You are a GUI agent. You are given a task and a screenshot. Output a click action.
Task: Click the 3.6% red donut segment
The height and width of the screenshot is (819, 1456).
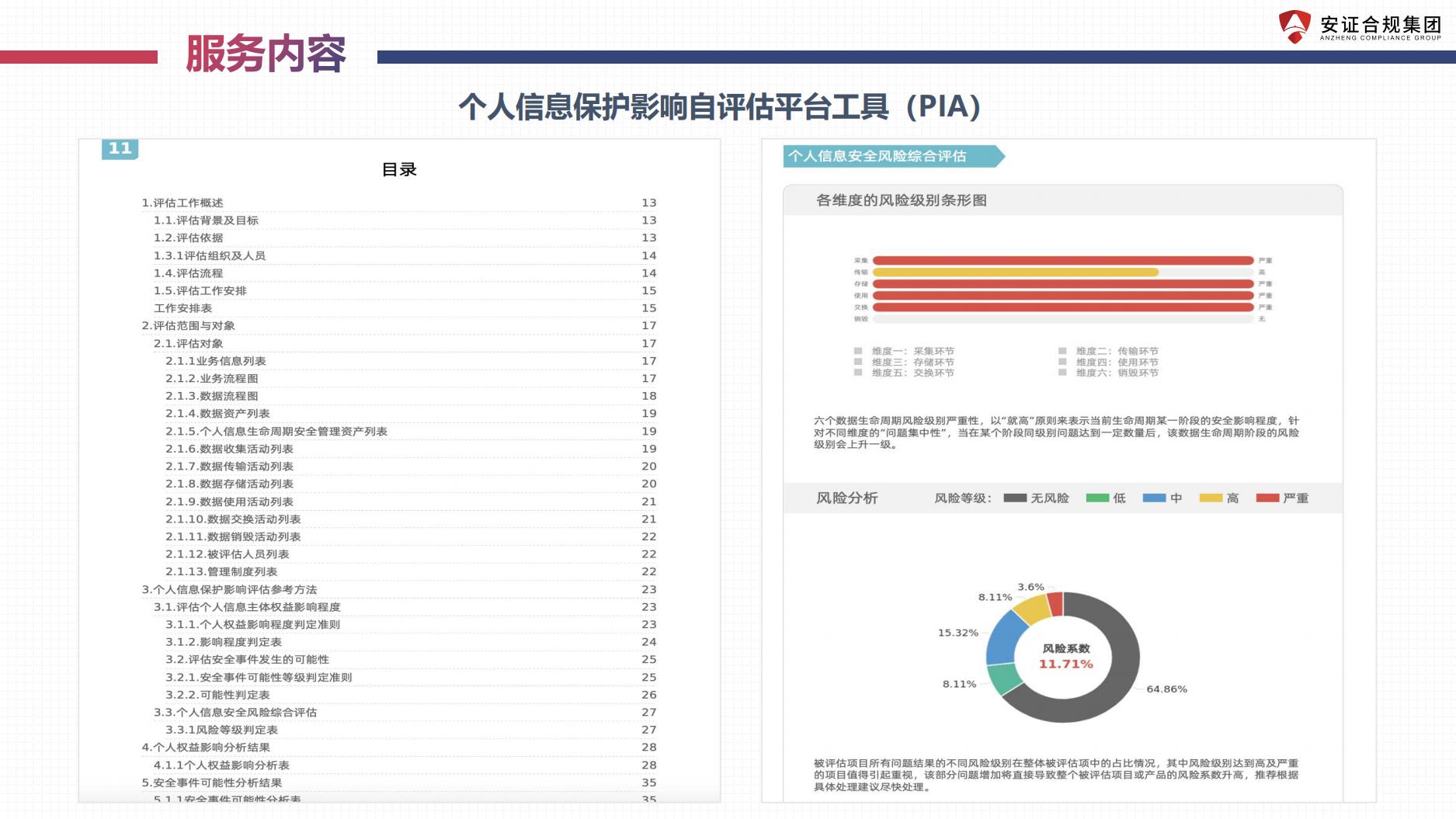coord(1055,604)
